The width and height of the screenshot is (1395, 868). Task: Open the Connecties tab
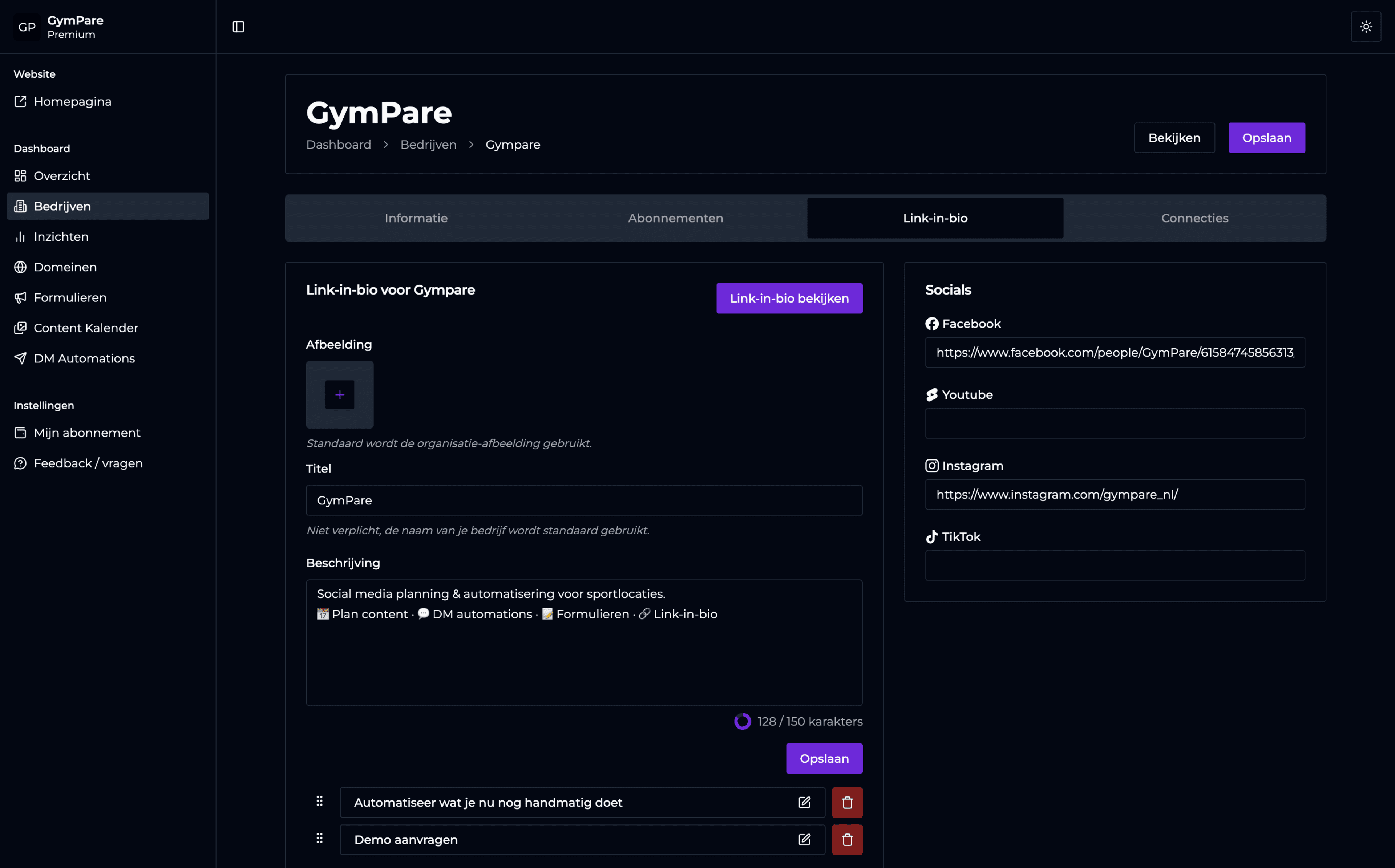[x=1194, y=218]
